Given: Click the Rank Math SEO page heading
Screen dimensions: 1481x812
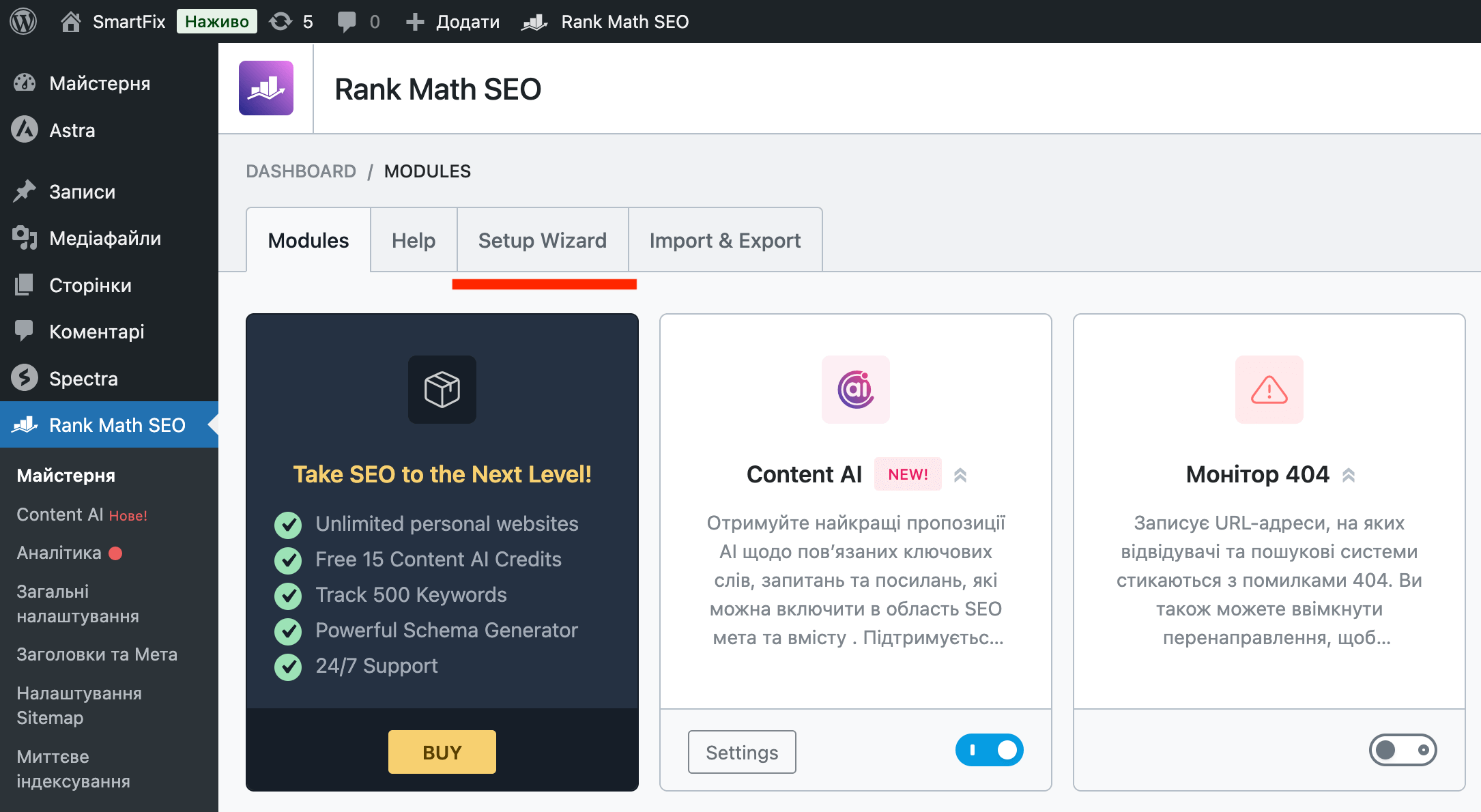Looking at the screenshot, I should 437,89.
